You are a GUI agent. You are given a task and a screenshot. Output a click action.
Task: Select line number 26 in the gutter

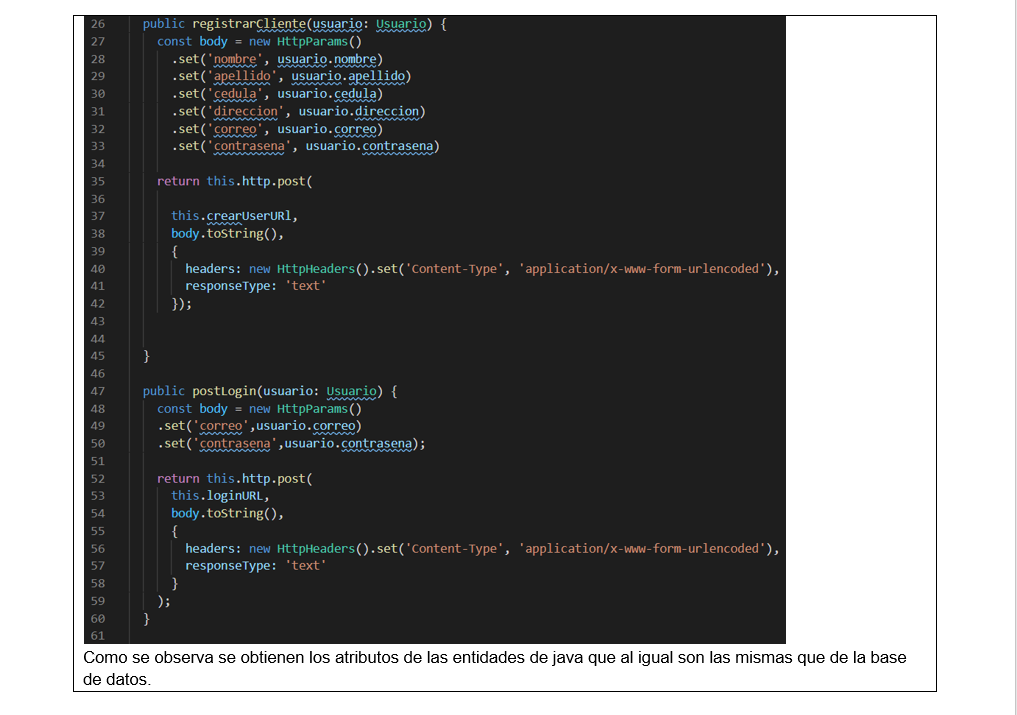(x=96, y=23)
